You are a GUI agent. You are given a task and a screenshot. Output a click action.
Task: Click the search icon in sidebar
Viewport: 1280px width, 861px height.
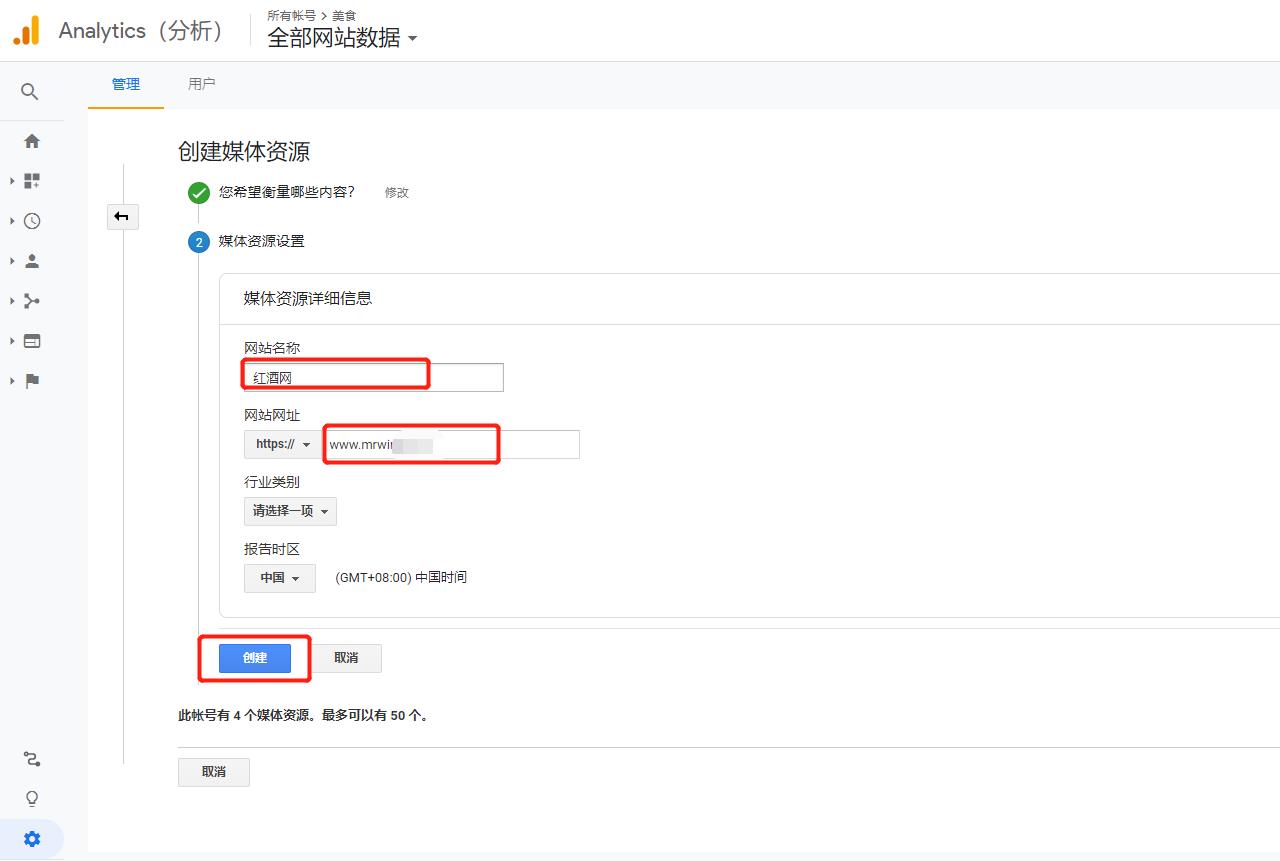pyautogui.click(x=31, y=91)
